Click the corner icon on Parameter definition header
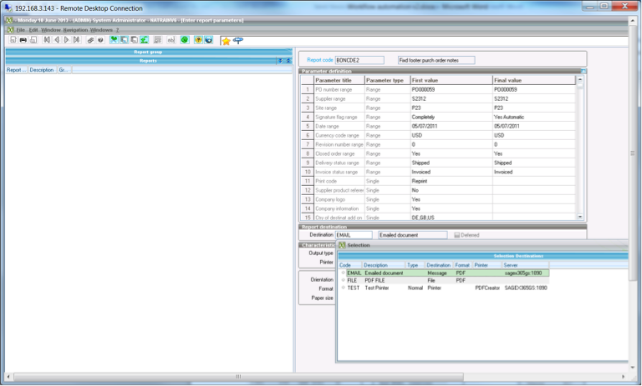 583,71
